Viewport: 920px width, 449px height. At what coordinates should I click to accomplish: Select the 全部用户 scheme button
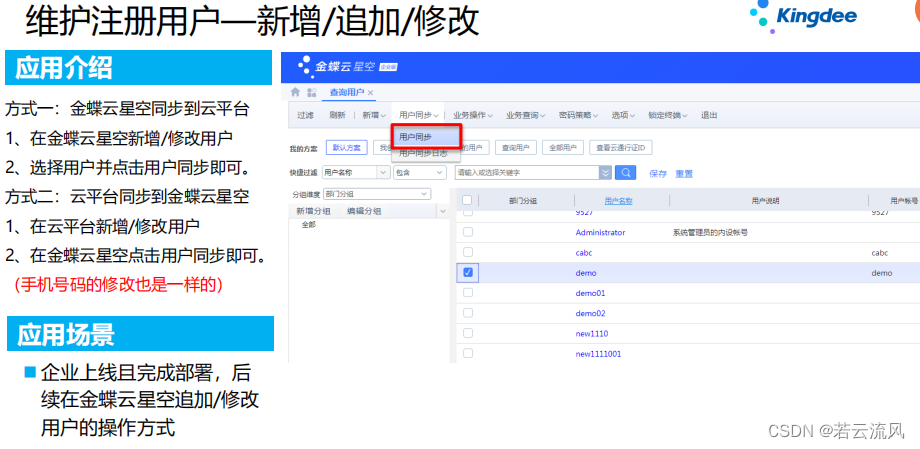[563, 148]
